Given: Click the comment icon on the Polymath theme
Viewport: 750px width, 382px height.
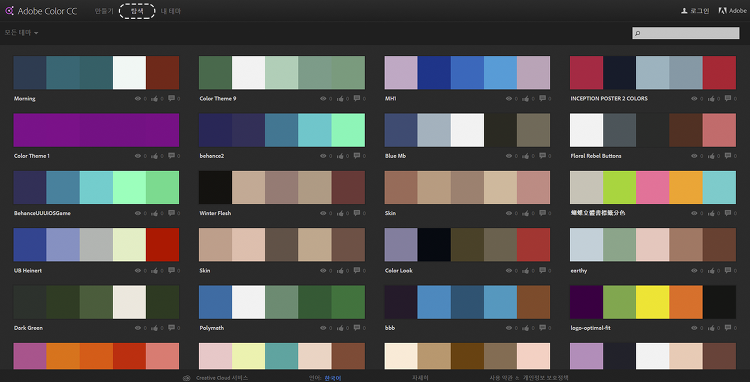Looking at the screenshot, I should pyautogui.click(x=357, y=328).
